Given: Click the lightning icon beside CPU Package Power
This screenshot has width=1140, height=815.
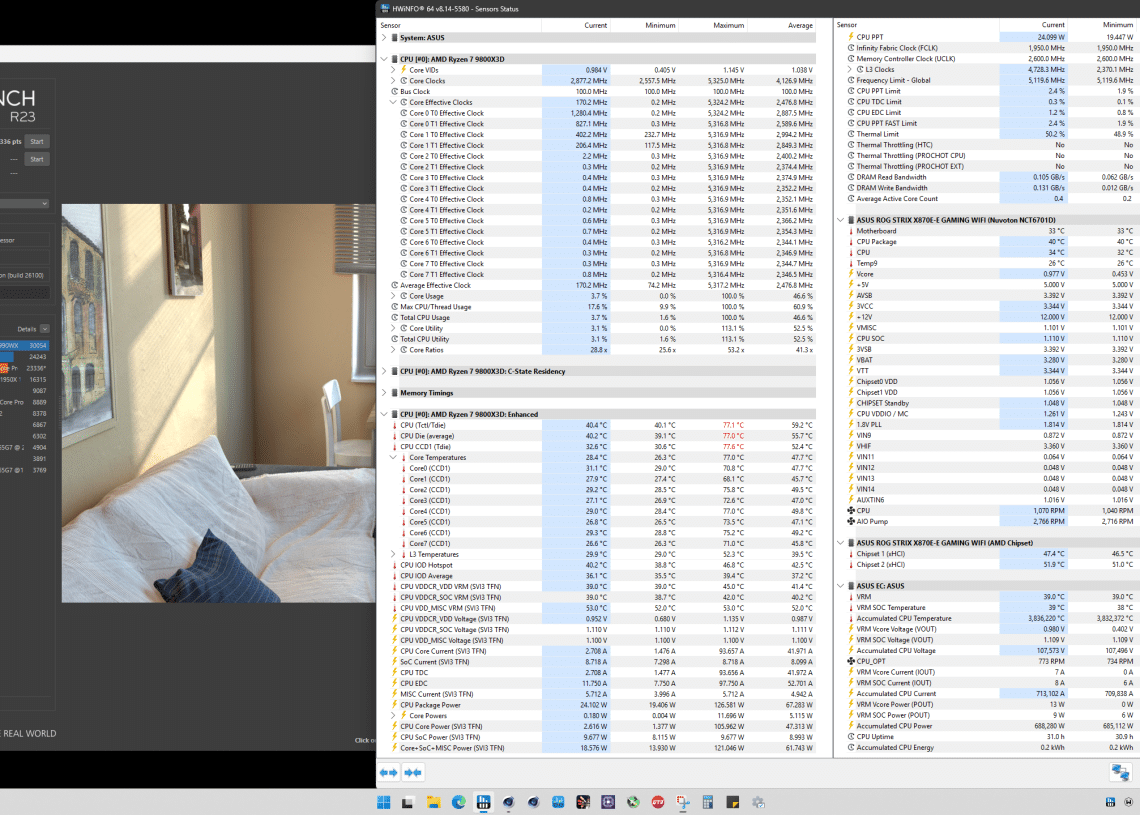Looking at the screenshot, I should pyautogui.click(x=395, y=705).
